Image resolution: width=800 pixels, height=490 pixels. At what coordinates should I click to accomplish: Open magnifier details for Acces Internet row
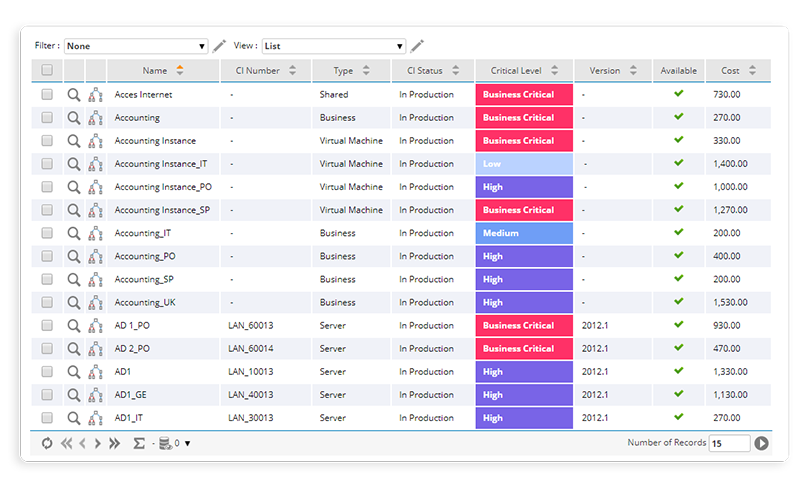tap(74, 94)
